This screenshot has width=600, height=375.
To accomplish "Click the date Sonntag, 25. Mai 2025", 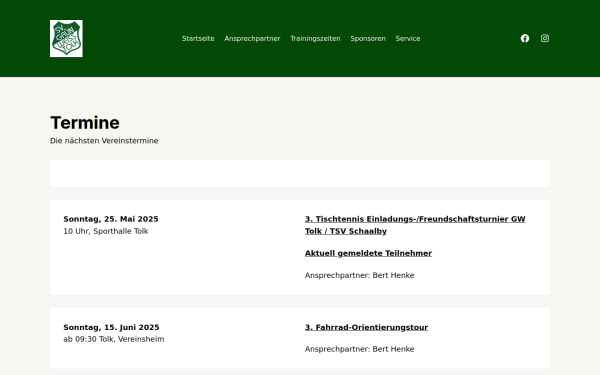I will tap(111, 219).
